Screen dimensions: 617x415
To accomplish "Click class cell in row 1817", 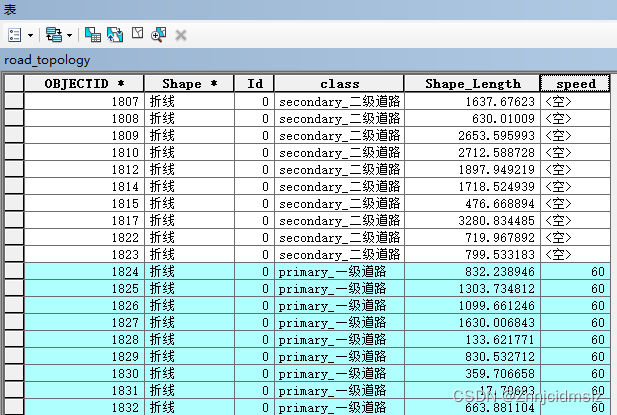I will (x=339, y=220).
